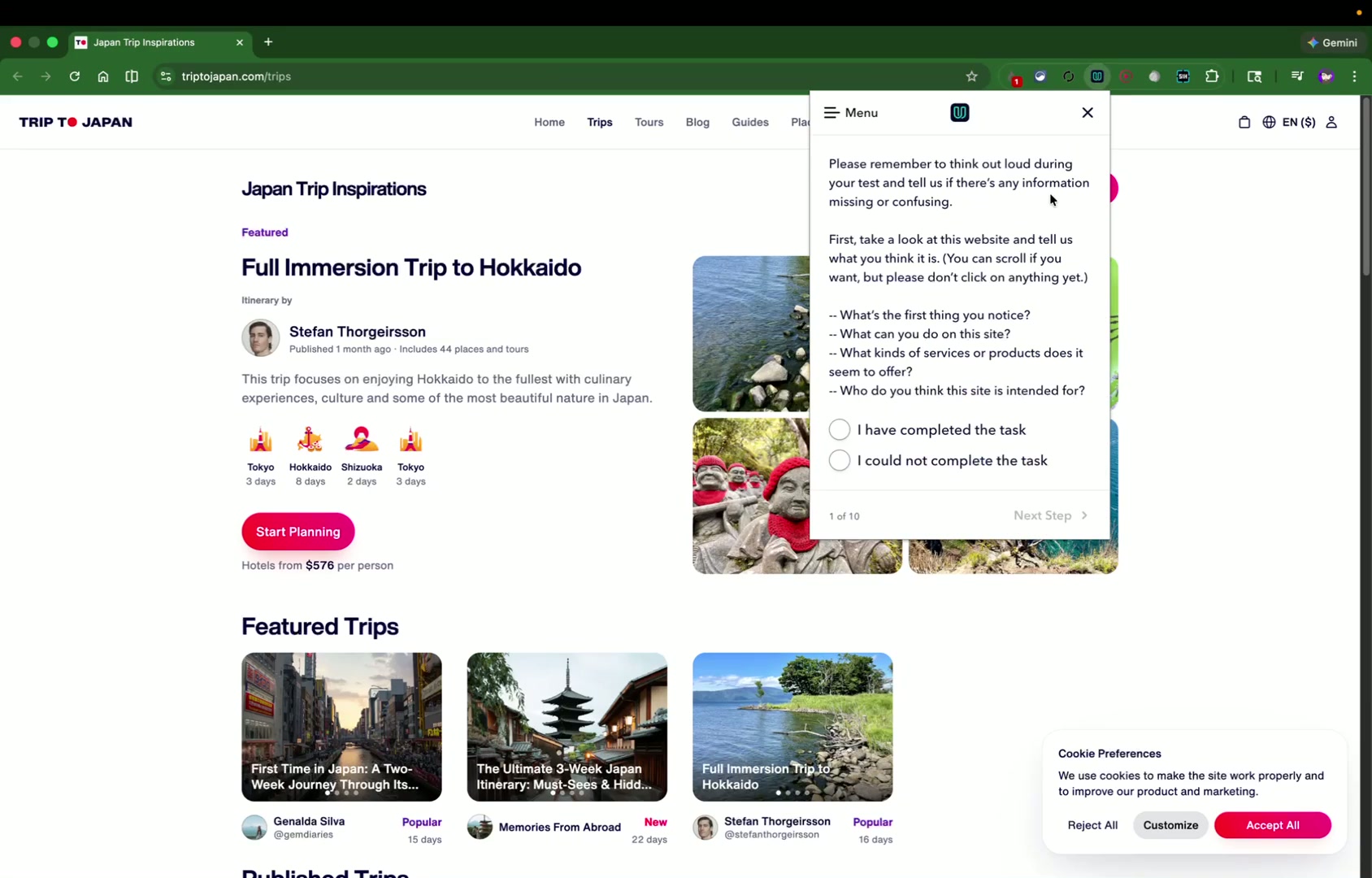Select 'I have completed the task'
The width and height of the screenshot is (1372, 878).
click(x=839, y=429)
